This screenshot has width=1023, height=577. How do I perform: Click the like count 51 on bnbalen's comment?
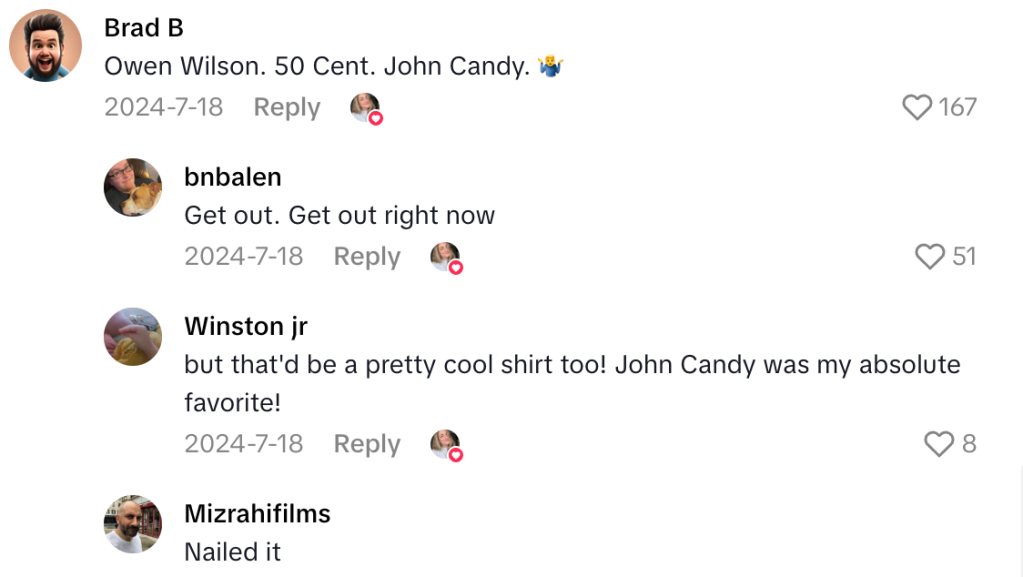(964, 256)
